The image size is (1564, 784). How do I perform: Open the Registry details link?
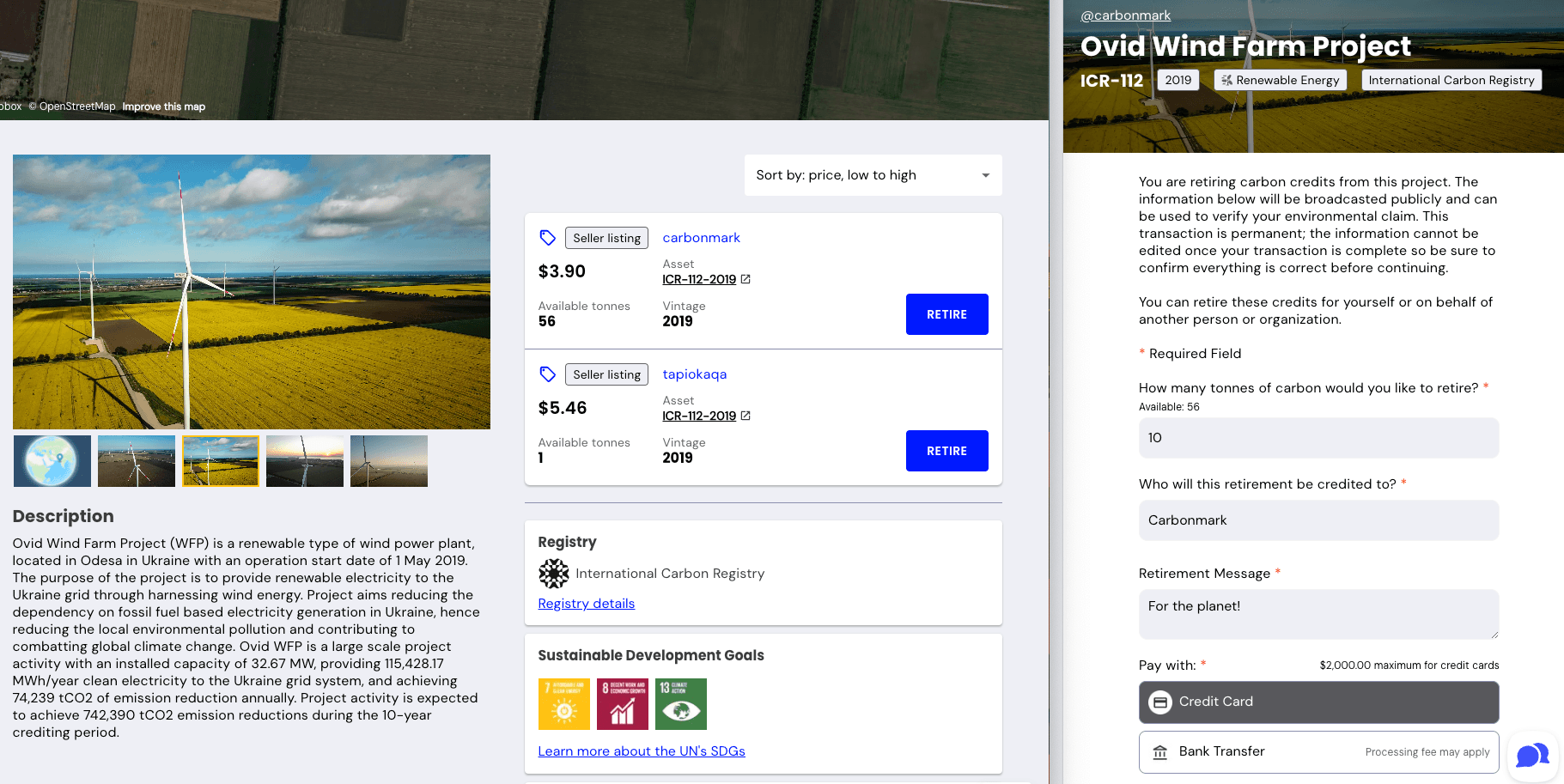[x=586, y=604]
